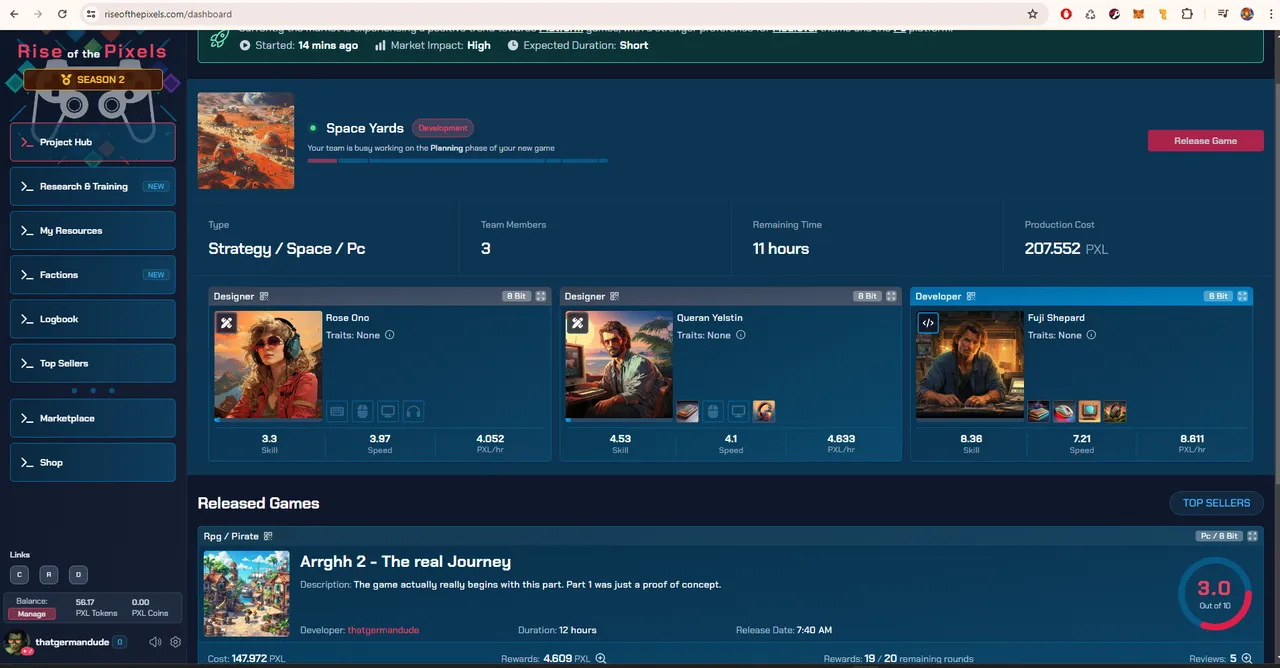Select Fuji Shepard's equipped headset item
The image size is (1280, 668).
[x=1115, y=411]
